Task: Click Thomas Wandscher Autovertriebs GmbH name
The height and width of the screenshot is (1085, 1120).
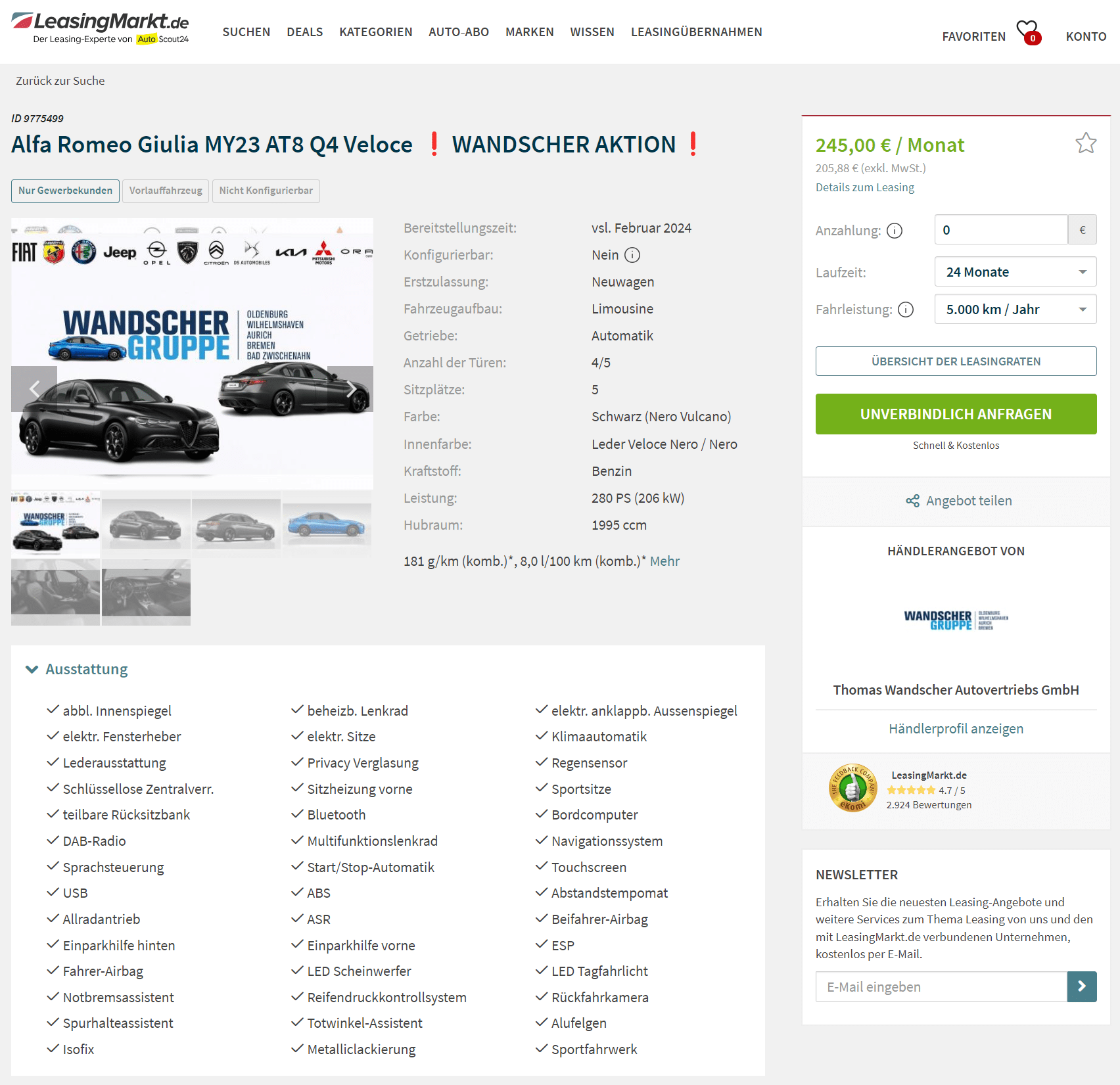Action: pos(956,690)
